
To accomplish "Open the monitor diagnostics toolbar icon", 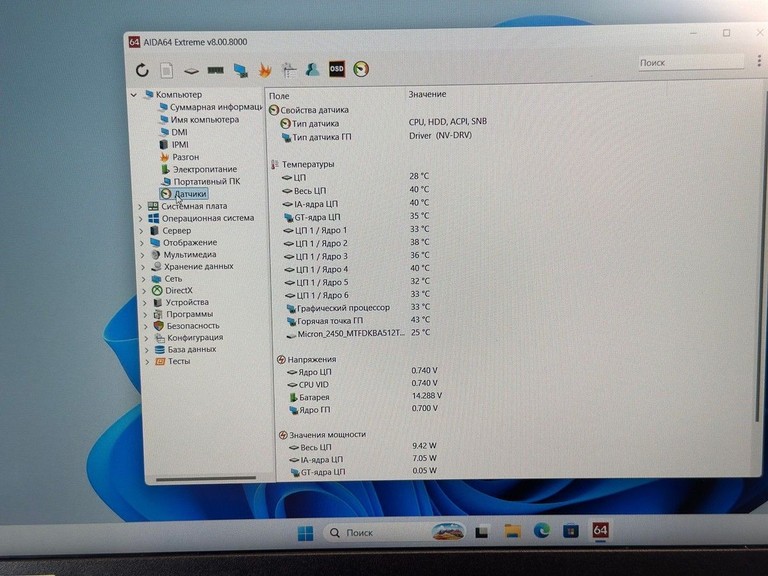I will coord(240,71).
